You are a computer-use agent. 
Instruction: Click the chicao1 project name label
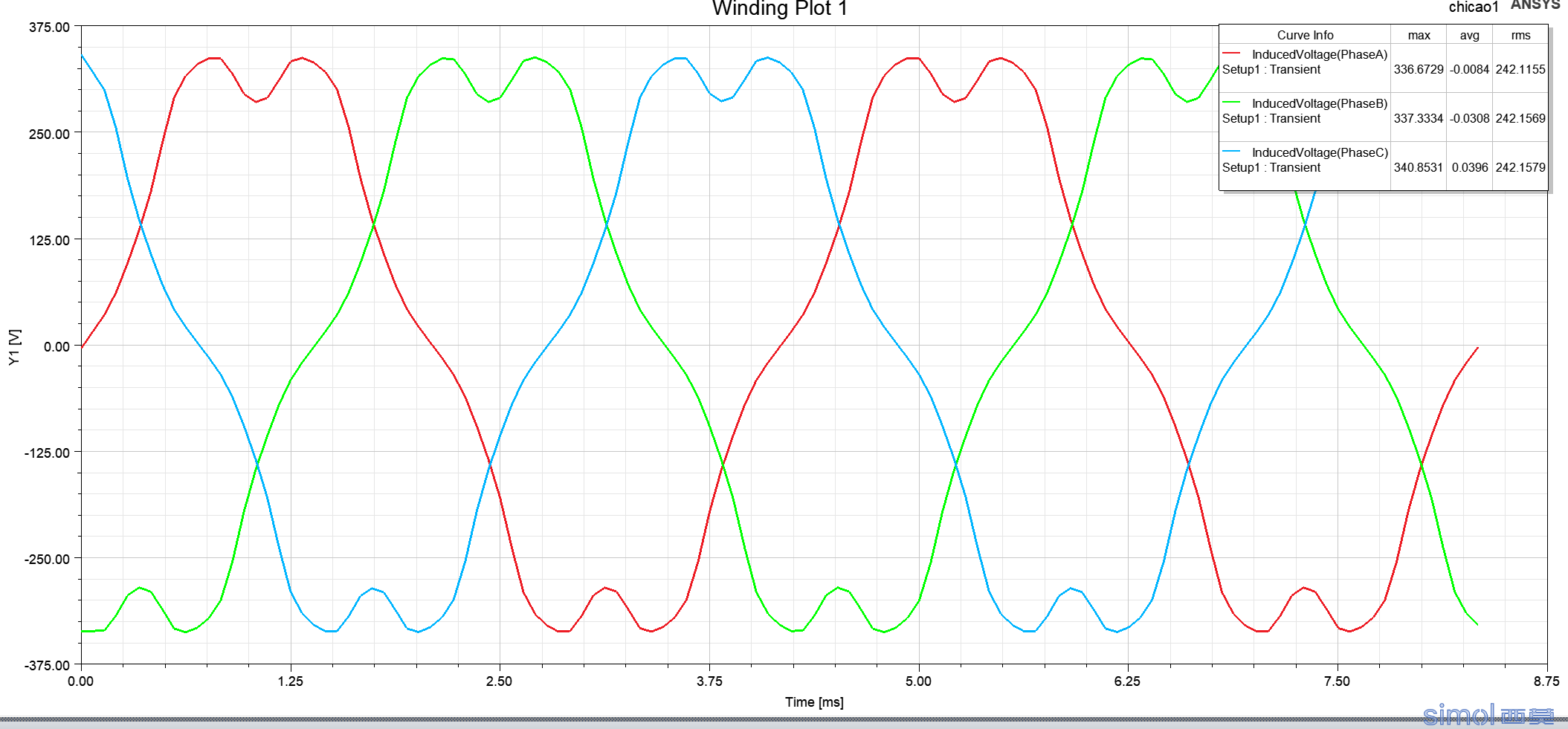[1474, 7]
